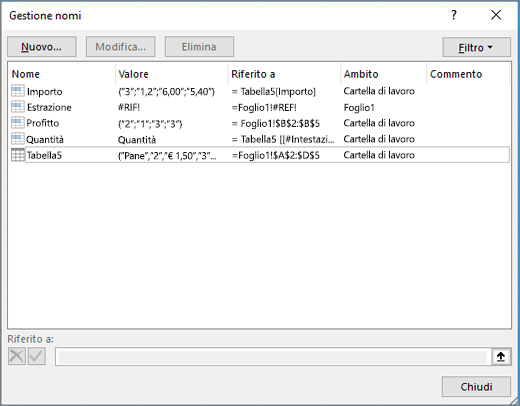Focus the Riferito a input field
The image size is (520, 406).
coord(273,357)
